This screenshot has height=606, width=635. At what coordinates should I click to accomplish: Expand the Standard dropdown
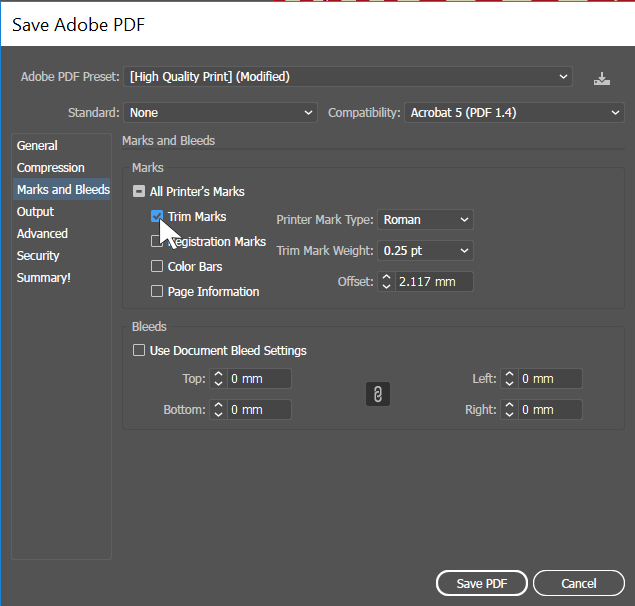click(220, 113)
